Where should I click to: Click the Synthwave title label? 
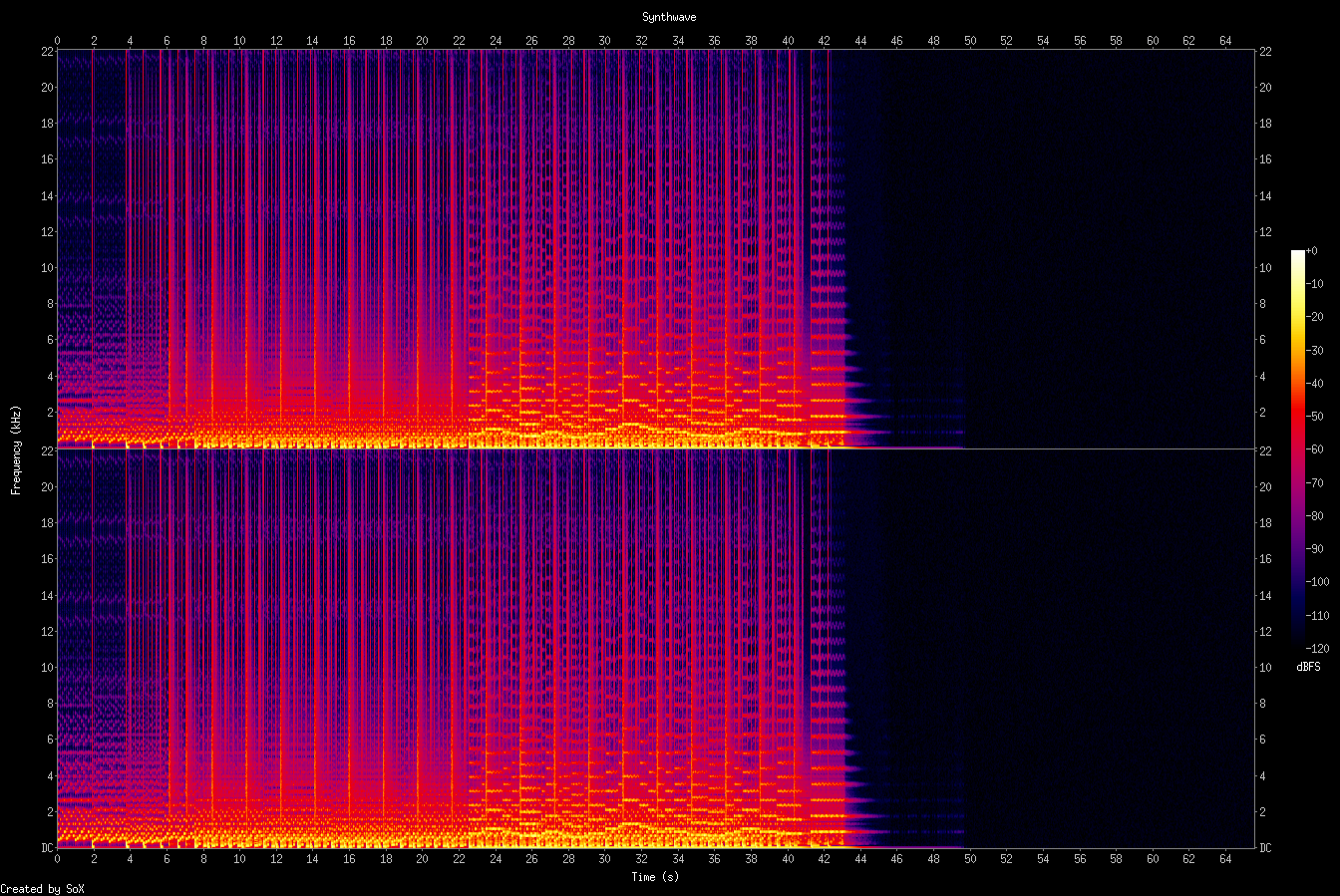[x=668, y=16]
